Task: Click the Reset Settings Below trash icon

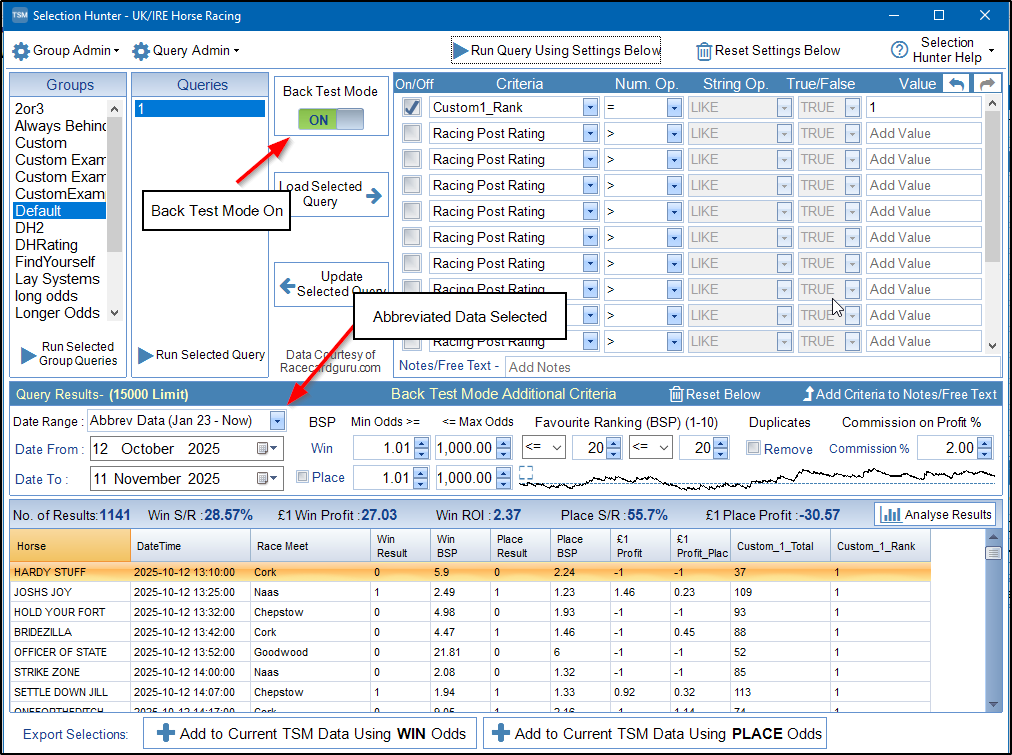Action: pos(704,51)
